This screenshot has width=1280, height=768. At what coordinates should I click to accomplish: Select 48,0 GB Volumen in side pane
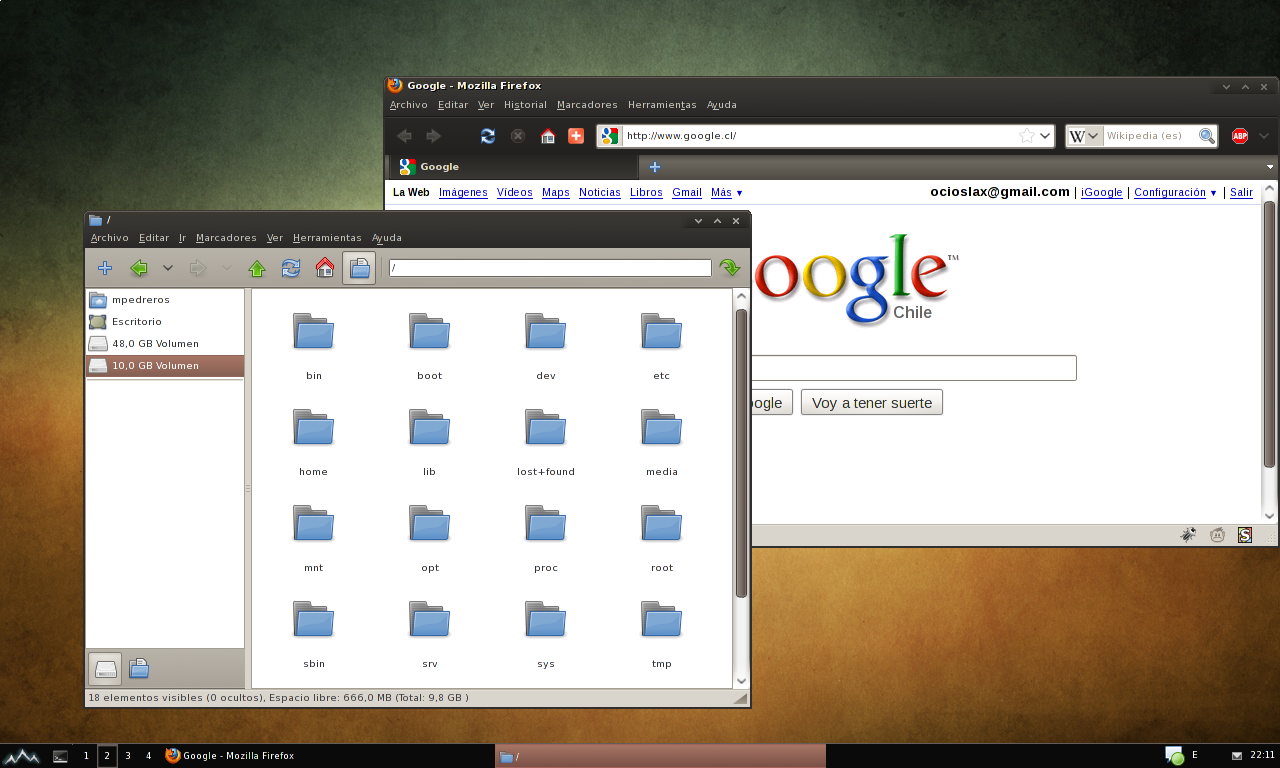click(165, 344)
